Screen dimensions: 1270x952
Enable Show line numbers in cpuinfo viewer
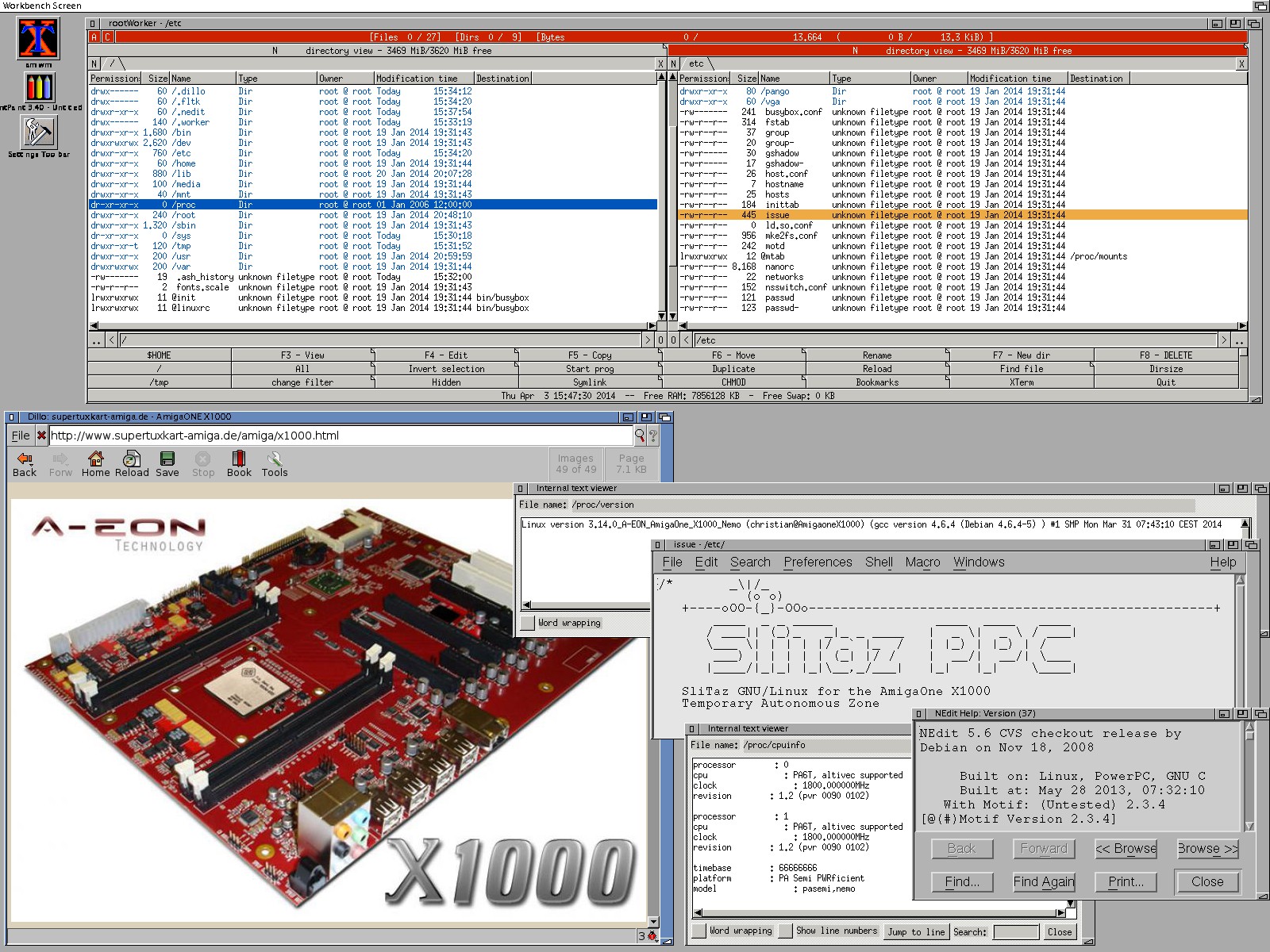[786, 931]
